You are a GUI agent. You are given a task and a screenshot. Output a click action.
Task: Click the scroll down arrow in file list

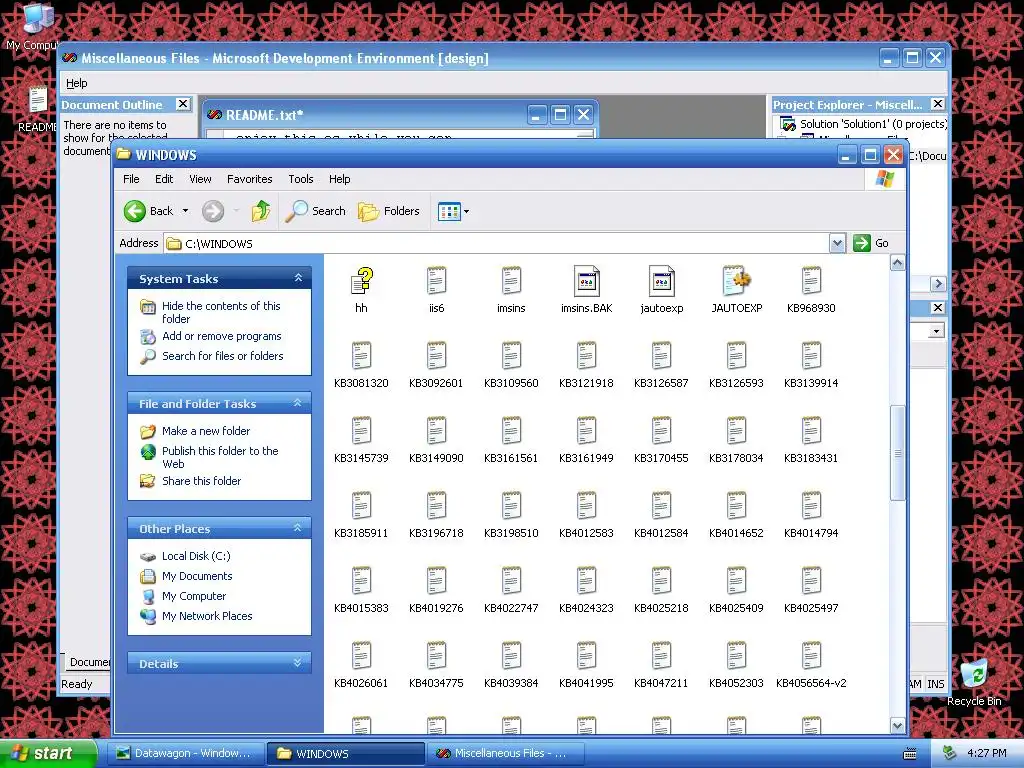tap(898, 726)
